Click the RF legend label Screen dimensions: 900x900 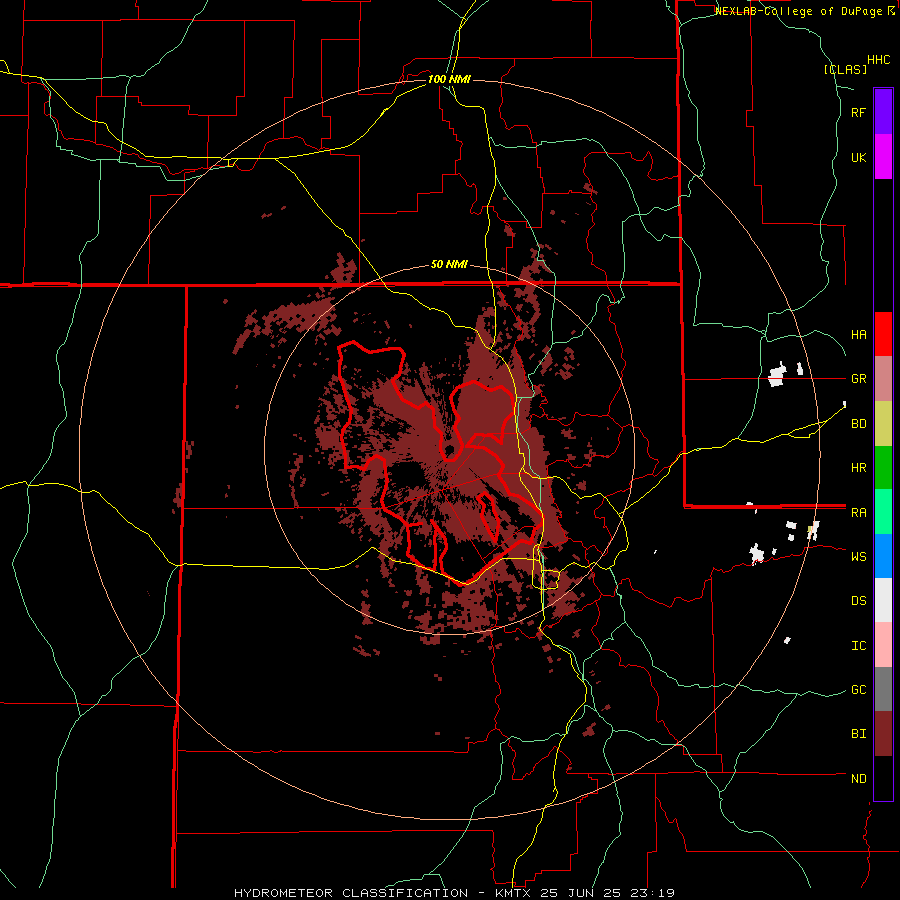coord(858,112)
